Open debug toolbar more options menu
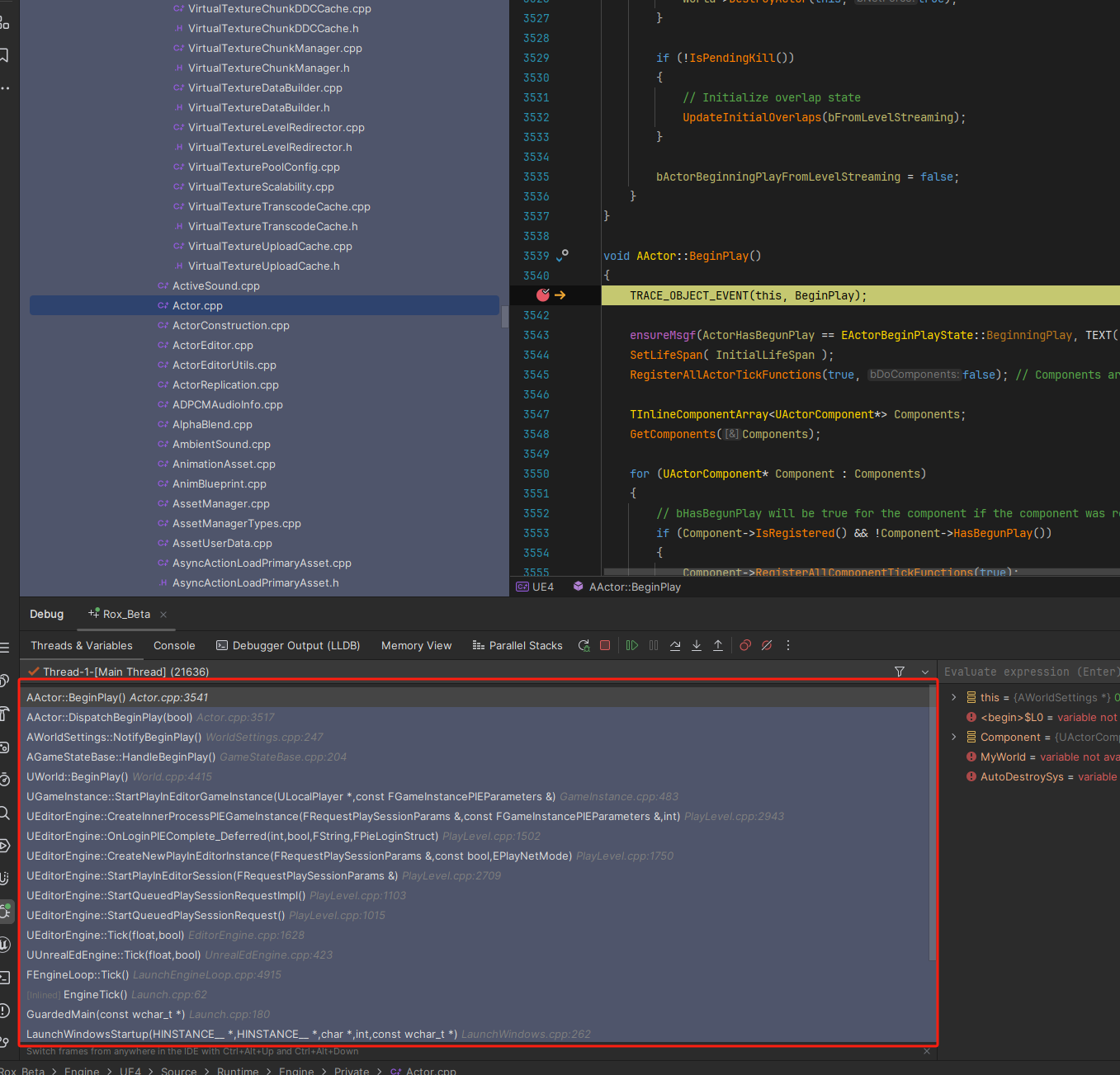 pos(788,645)
